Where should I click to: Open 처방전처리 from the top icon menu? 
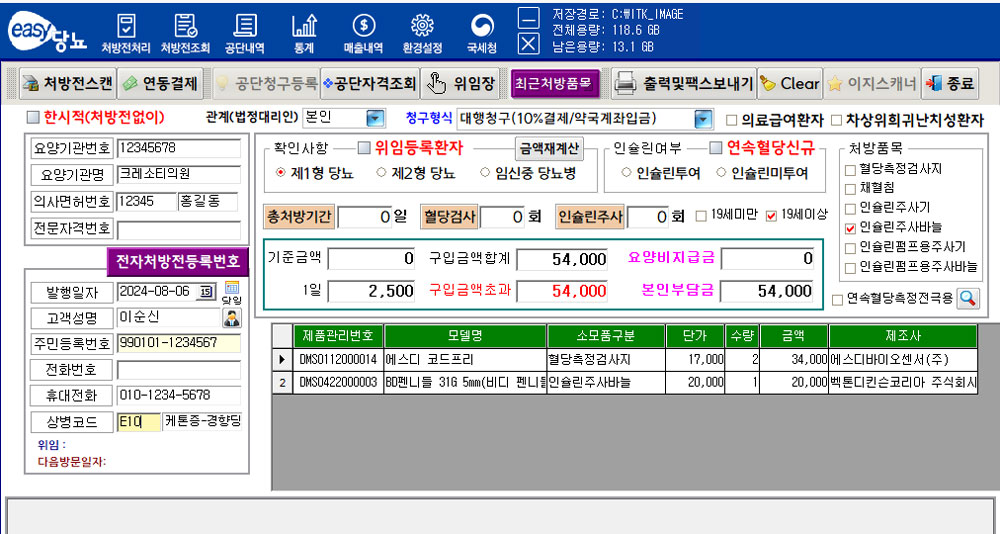[x=126, y=33]
